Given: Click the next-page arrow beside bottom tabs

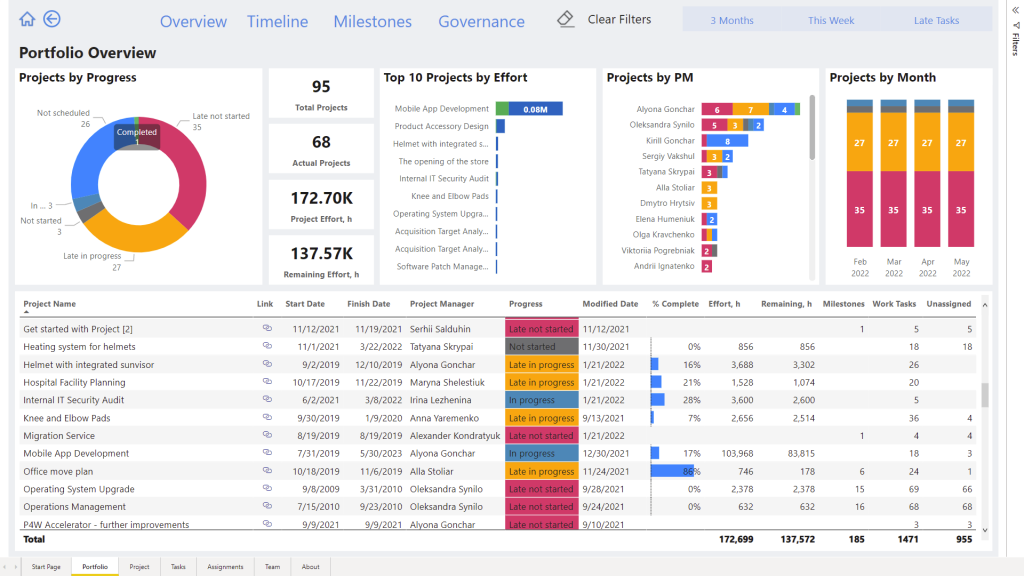Looking at the screenshot, I should 16,566.
